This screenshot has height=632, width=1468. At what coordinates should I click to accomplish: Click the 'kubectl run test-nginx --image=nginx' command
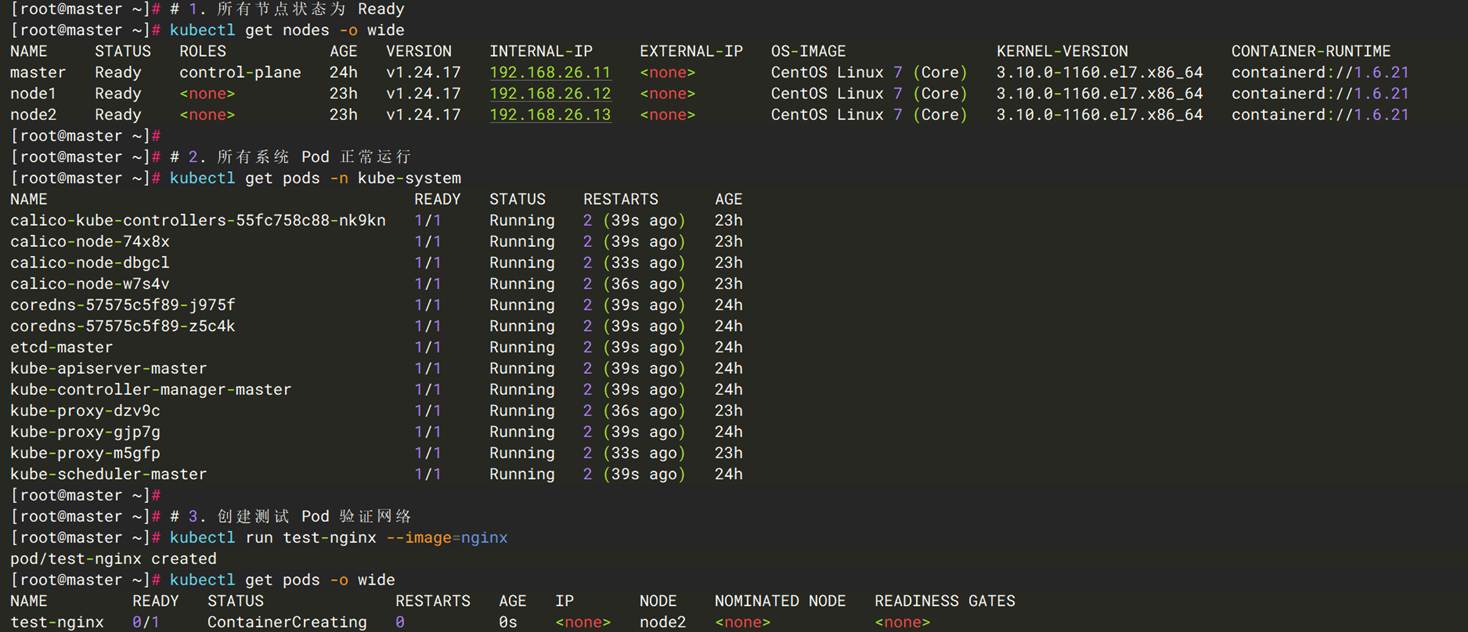coord(338,537)
